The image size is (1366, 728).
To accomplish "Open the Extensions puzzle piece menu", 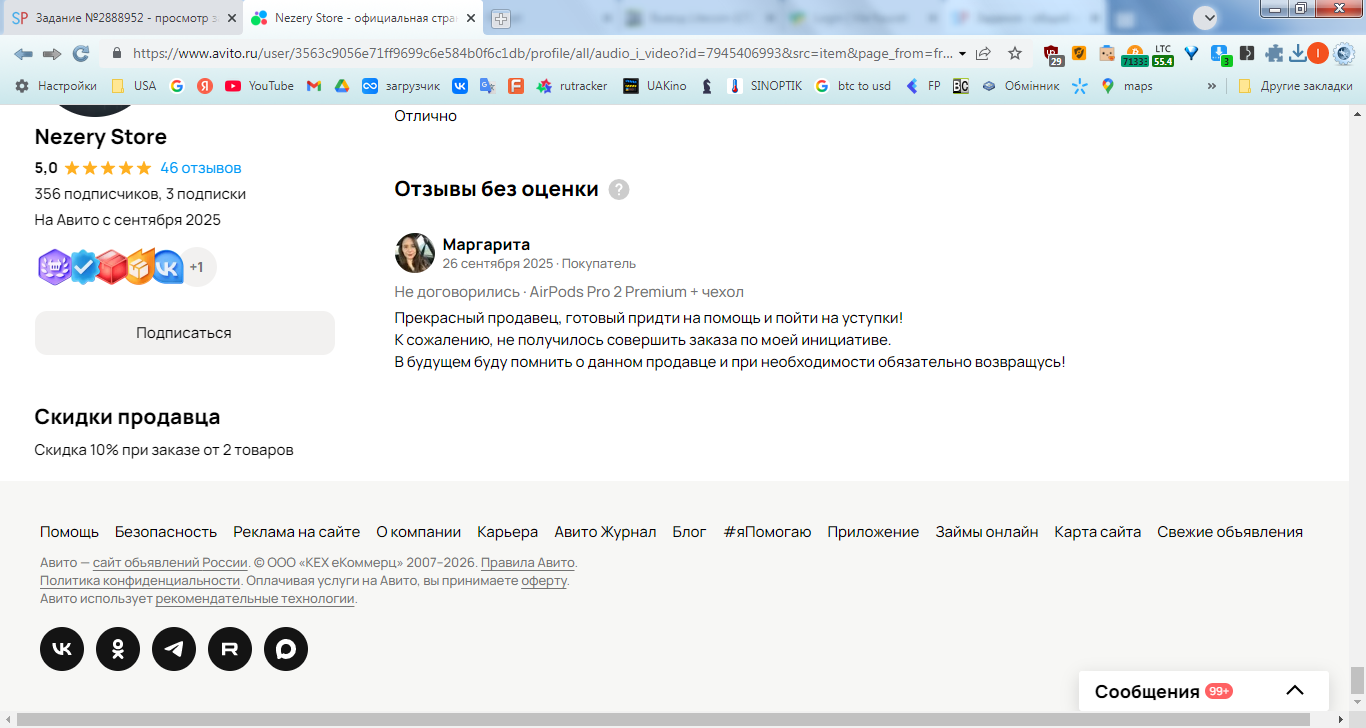I will coord(1274,54).
